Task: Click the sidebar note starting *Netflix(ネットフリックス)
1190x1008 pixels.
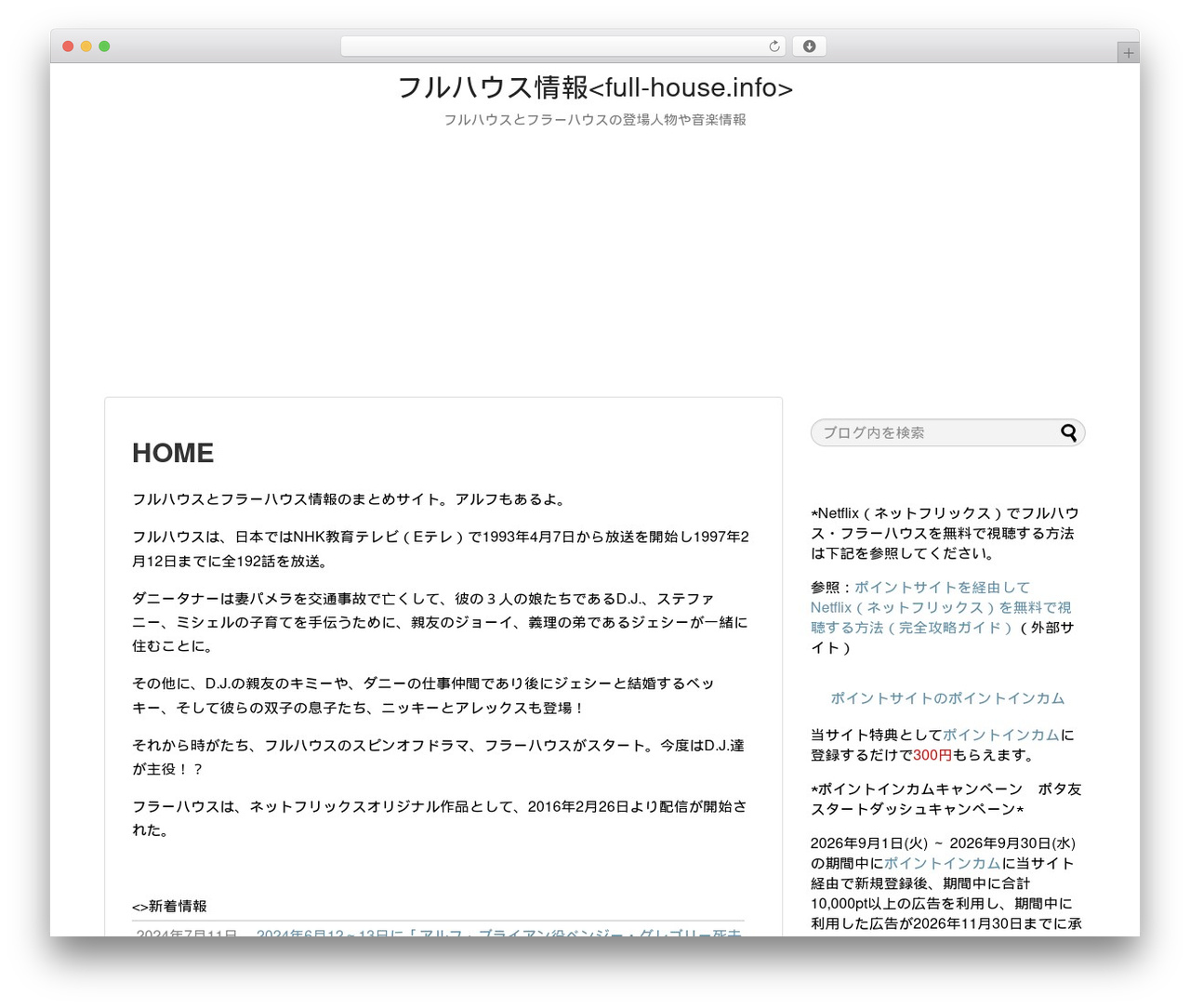Action: 945,534
